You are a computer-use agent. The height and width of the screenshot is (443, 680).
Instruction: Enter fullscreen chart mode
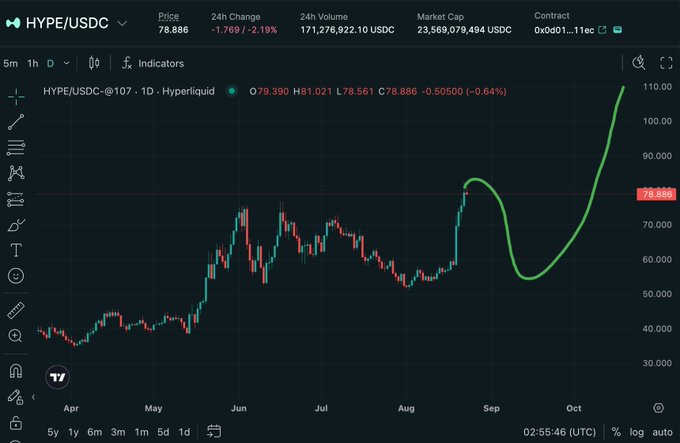[x=666, y=63]
